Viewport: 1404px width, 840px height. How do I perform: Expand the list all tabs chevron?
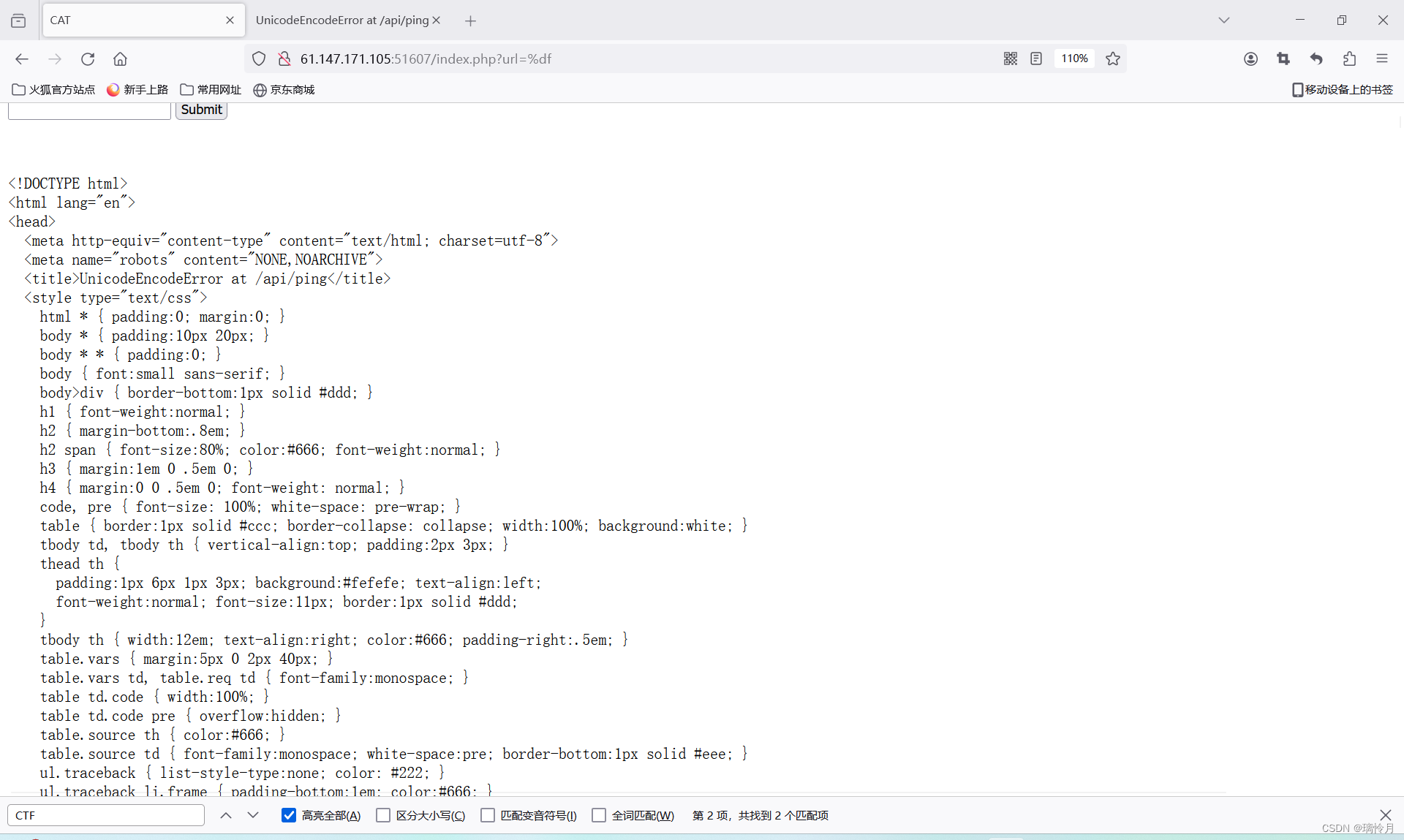point(1224,20)
